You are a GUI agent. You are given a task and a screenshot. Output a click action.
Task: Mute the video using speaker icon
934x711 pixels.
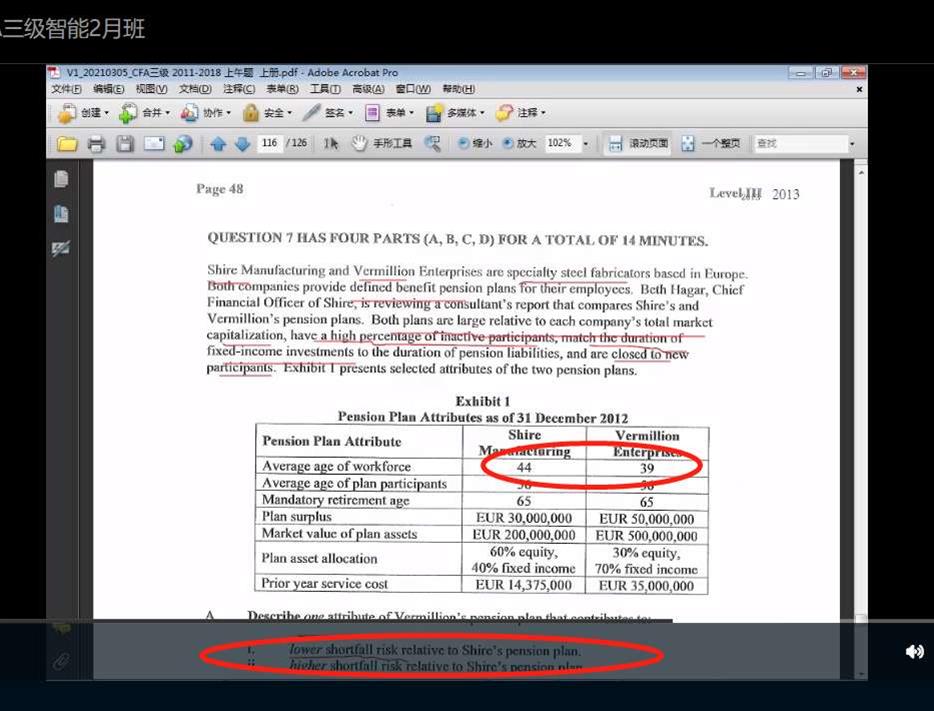click(914, 652)
